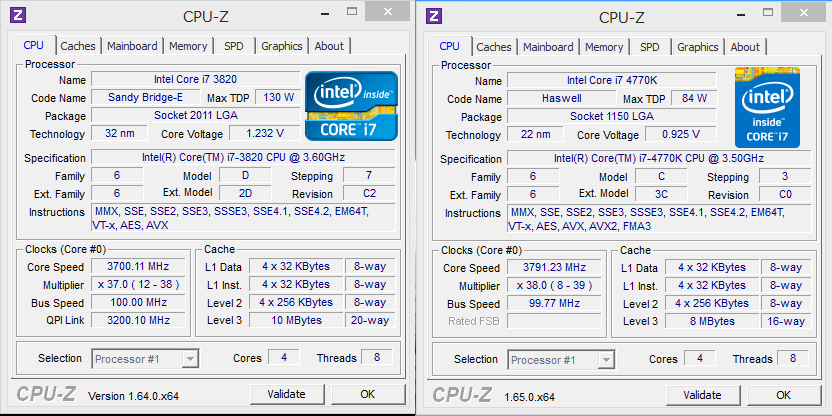Click 1.65.0.x64 version text

click(530, 397)
